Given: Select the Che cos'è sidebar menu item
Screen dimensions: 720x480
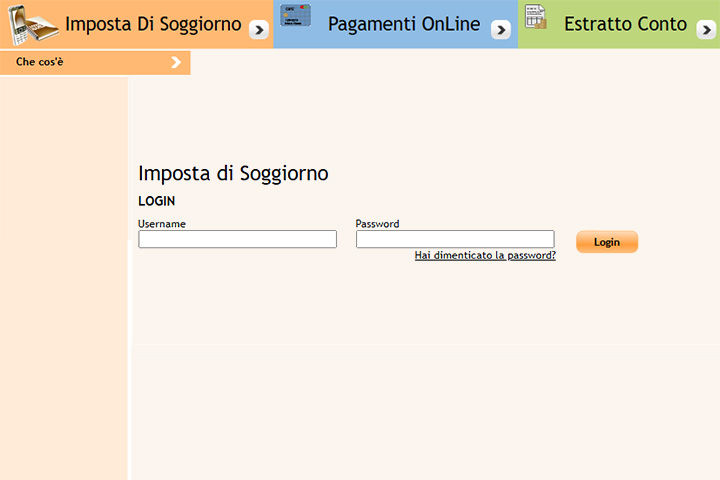Looking at the screenshot, I should point(40,63).
